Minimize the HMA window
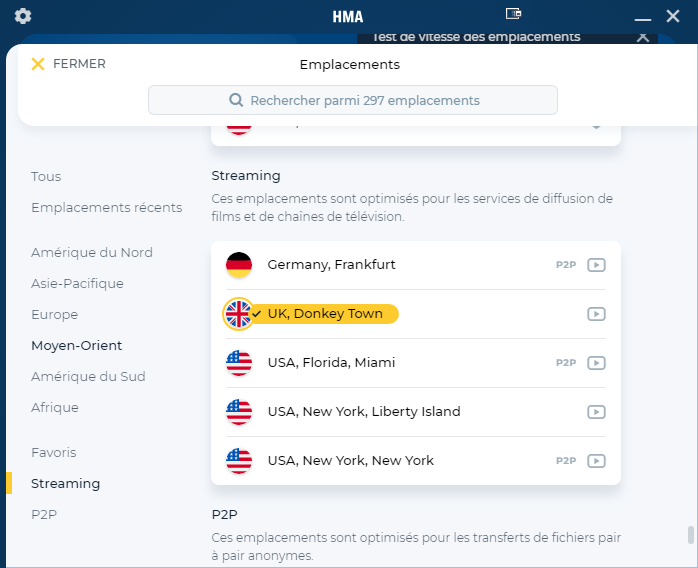The height and width of the screenshot is (568, 698). point(642,19)
